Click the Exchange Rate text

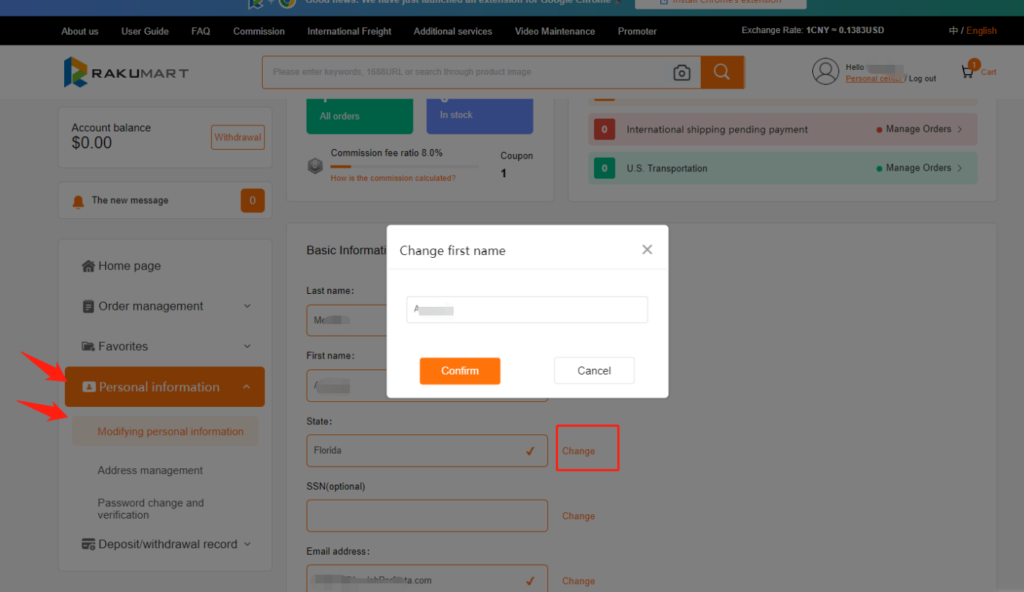click(x=812, y=30)
